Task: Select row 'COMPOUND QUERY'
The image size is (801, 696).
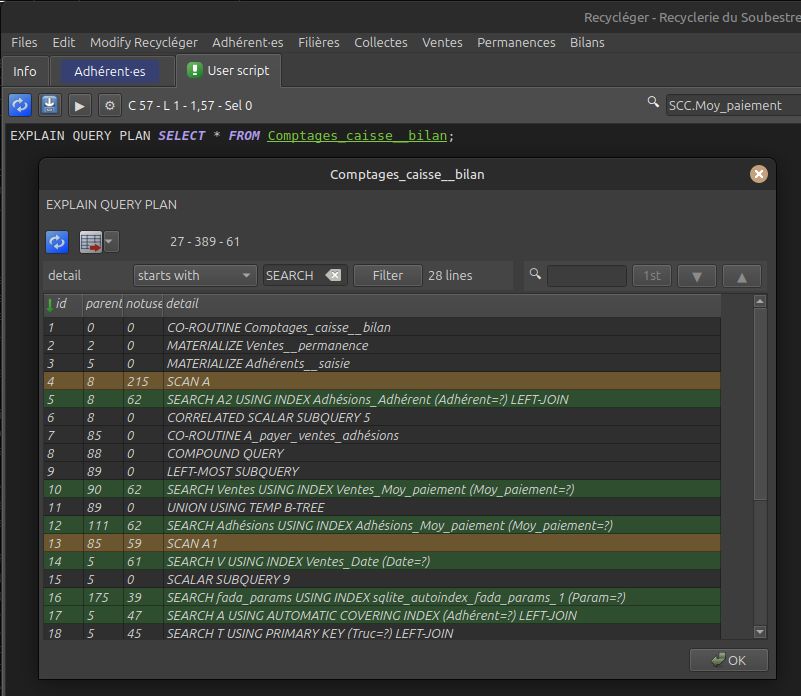Action: pos(382,453)
